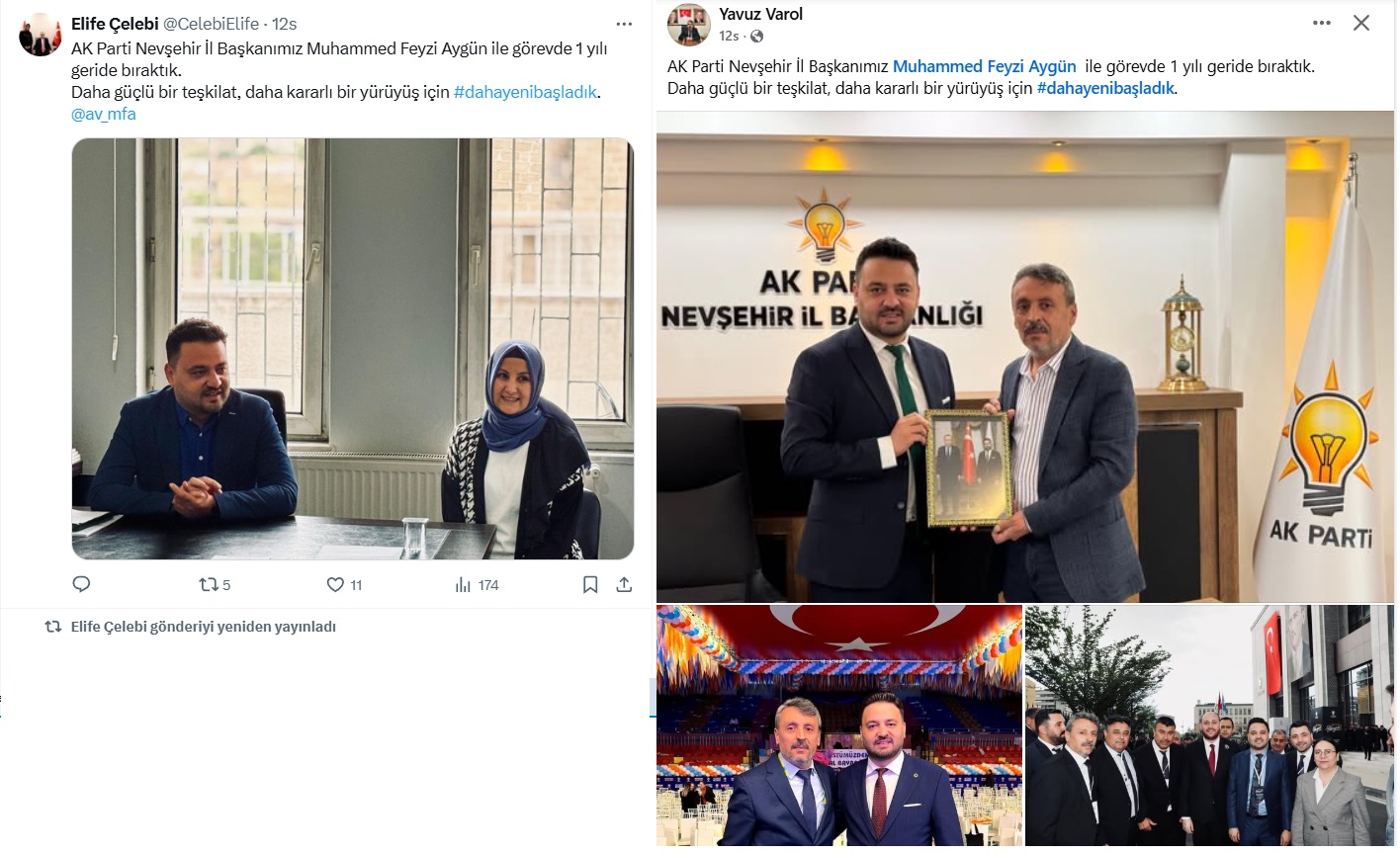Open the congress hall photo with balloons
Viewport: 1400px width, 854px height.
coord(839,726)
